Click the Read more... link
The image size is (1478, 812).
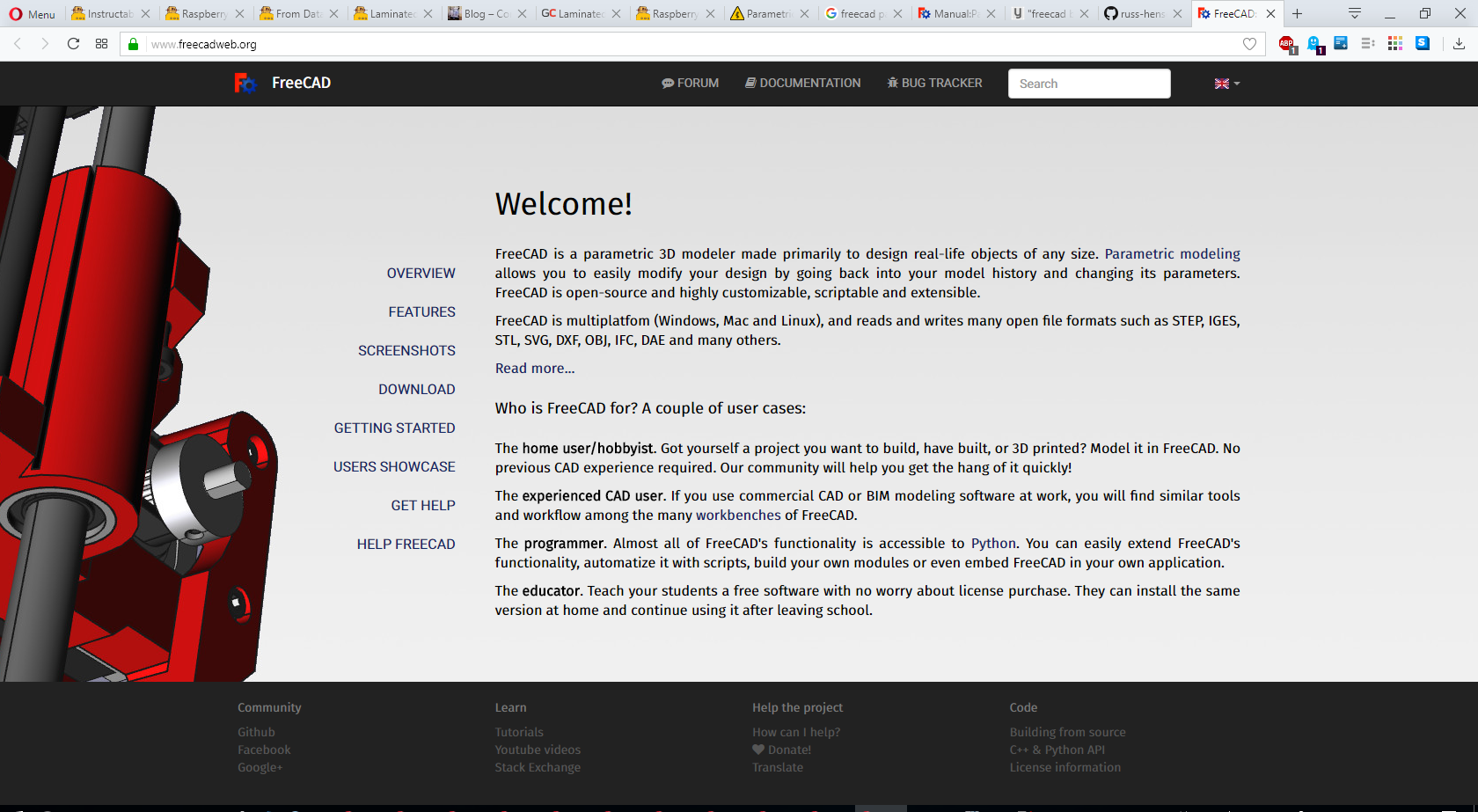tap(535, 369)
